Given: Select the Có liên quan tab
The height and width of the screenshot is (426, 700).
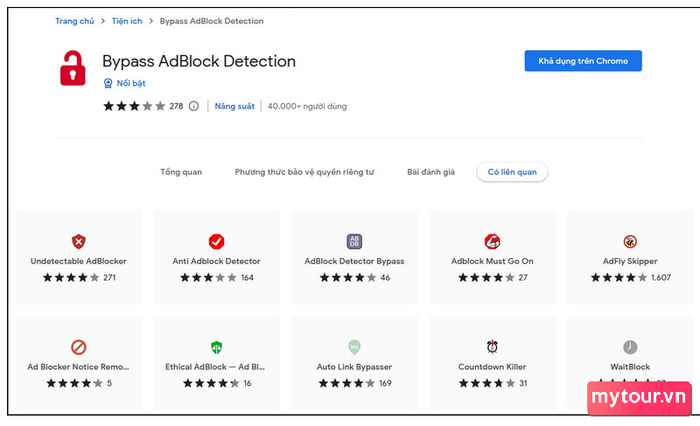Looking at the screenshot, I should (512, 172).
